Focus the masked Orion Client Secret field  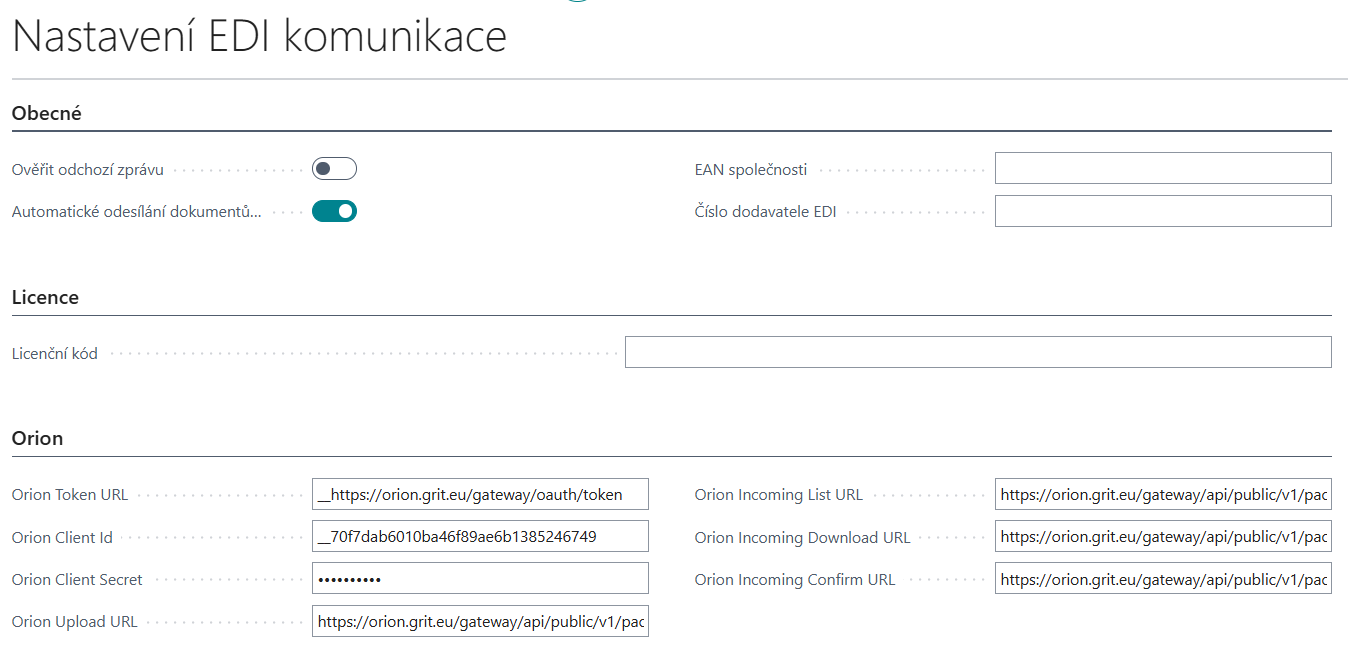coord(480,579)
